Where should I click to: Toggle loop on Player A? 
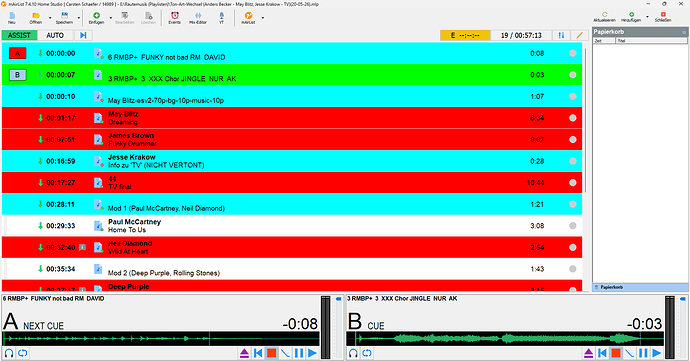click(22, 353)
